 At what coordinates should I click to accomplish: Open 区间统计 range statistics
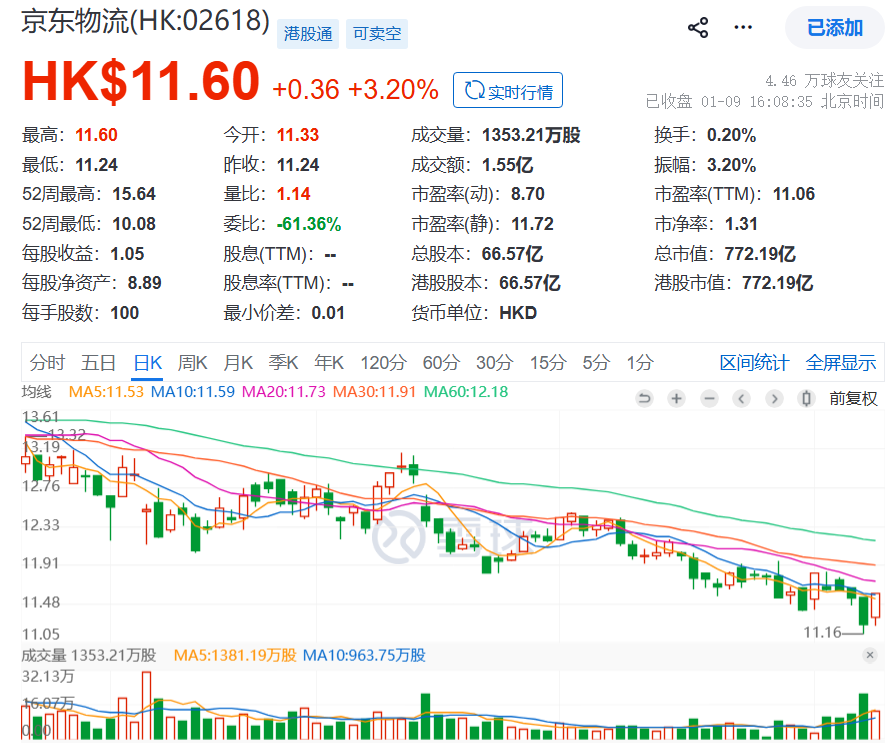click(754, 362)
